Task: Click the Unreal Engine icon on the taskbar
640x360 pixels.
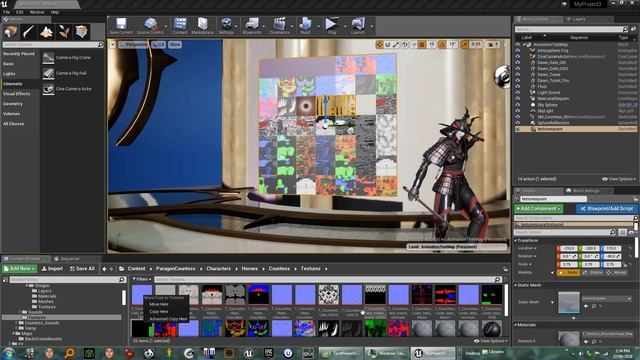Action: coord(249,353)
